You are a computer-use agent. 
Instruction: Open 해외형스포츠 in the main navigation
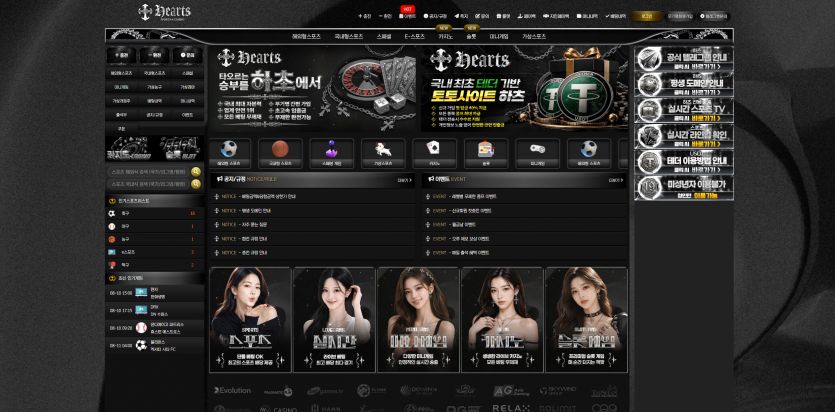click(x=306, y=37)
